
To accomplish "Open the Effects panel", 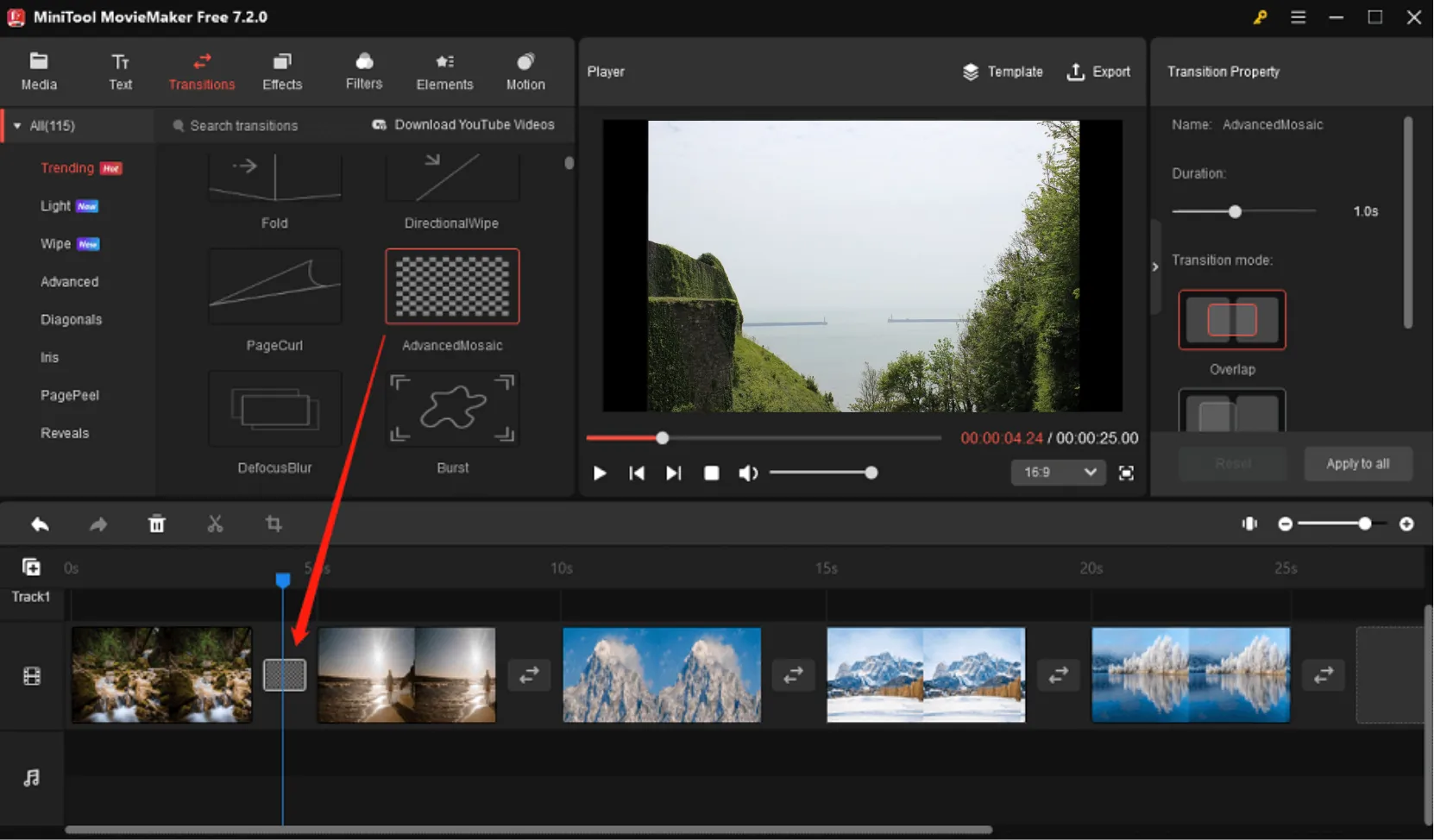I will pyautogui.click(x=281, y=71).
